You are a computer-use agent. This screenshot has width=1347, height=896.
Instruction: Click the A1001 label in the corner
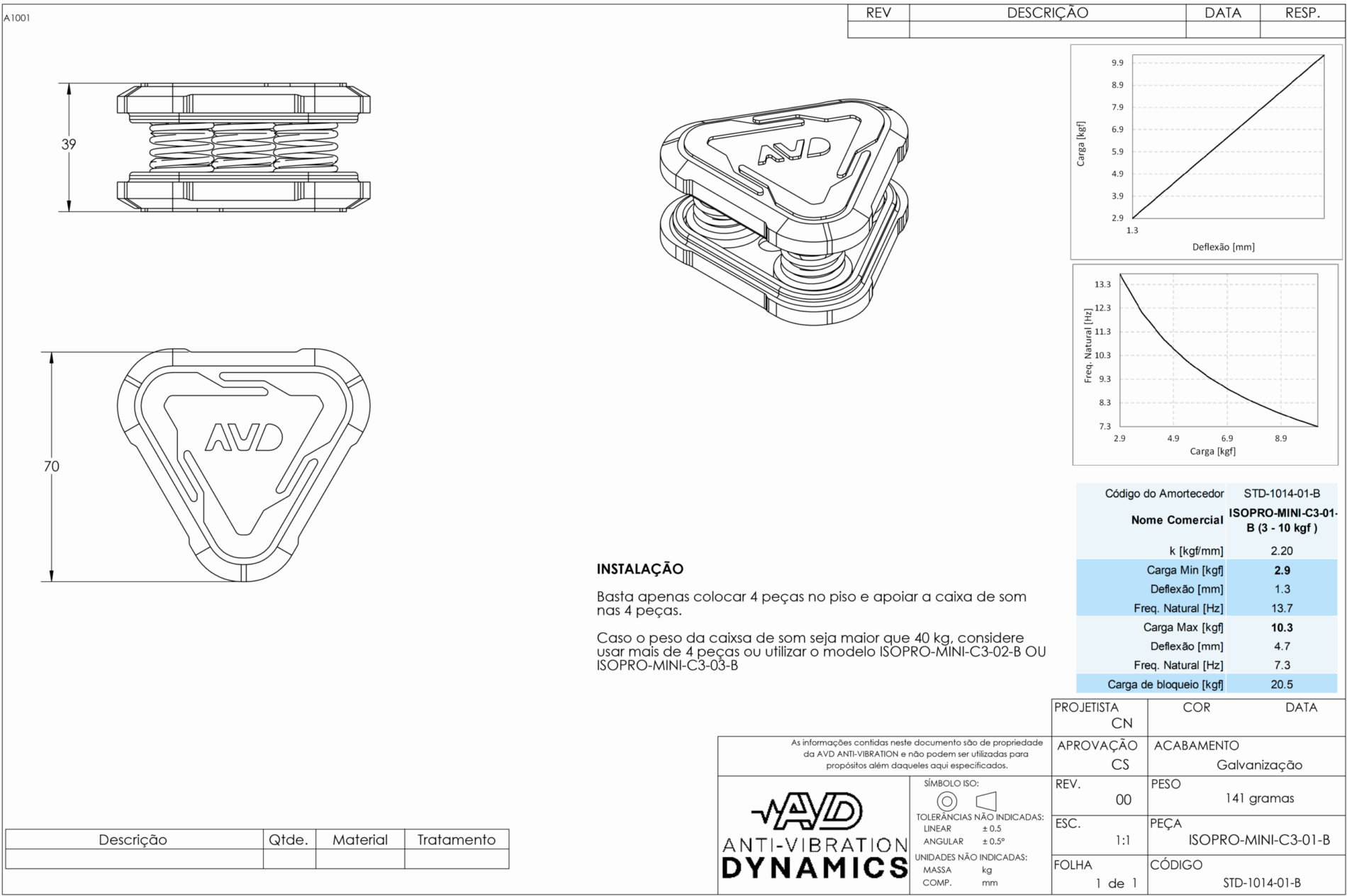17,18
